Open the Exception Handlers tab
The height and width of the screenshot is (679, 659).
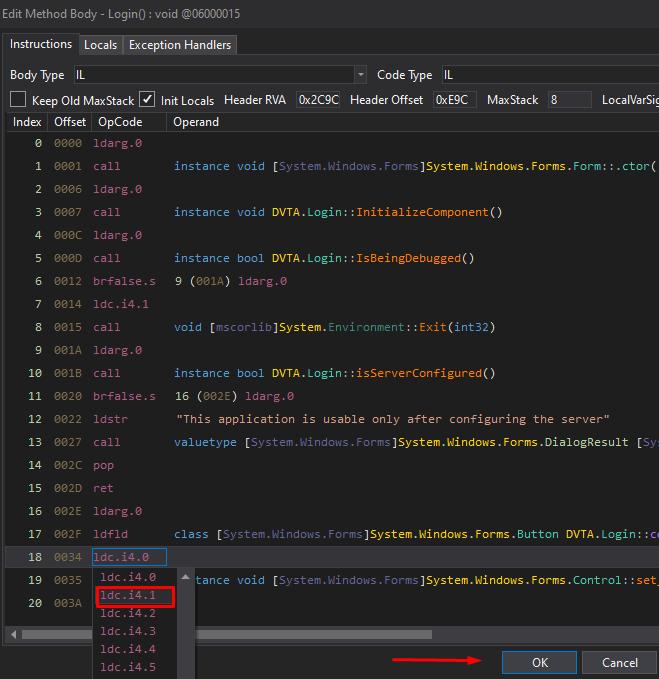pos(180,45)
